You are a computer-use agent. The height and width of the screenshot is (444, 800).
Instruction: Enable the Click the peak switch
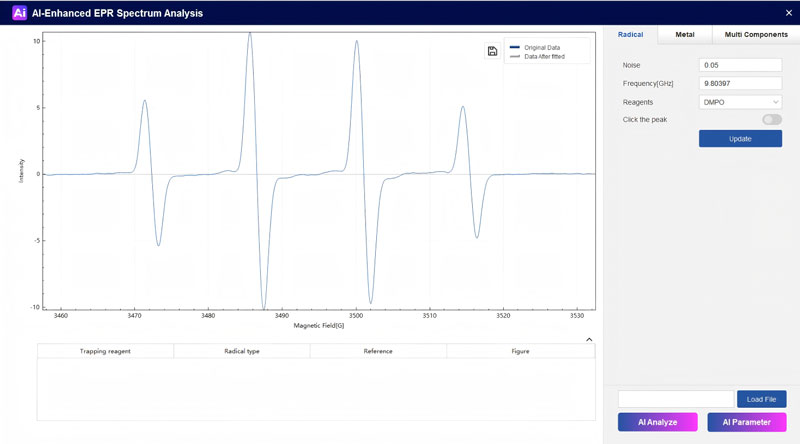[x=771, y=119]
